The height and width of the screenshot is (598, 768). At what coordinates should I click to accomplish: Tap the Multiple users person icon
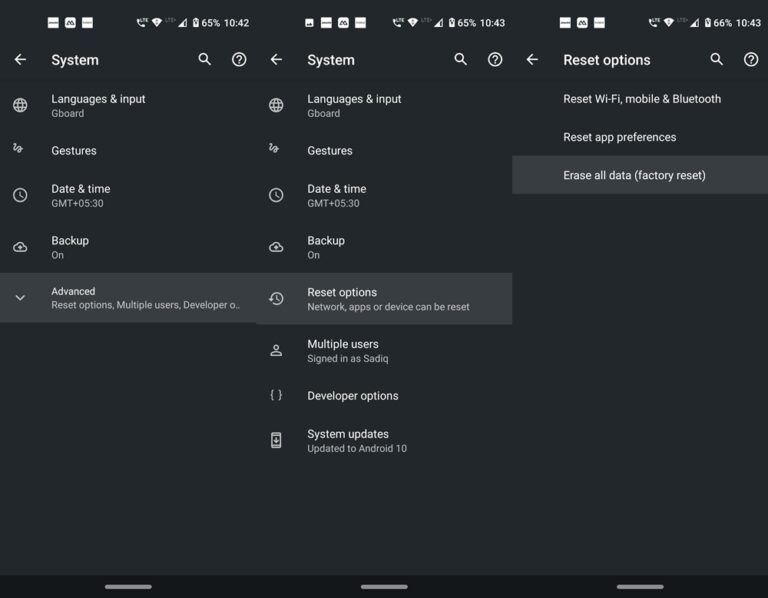[276, 350]
